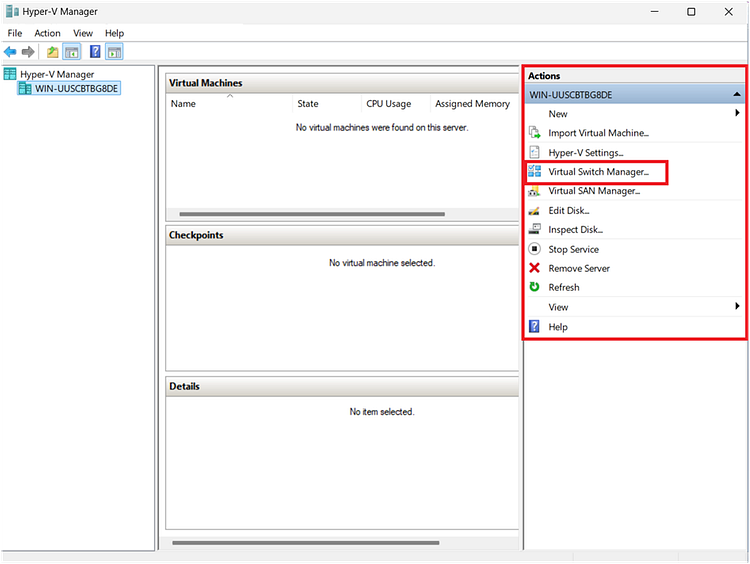750x564 pixels.
Task: Open the Help menu in menu bar
Action: click(114, 33)
